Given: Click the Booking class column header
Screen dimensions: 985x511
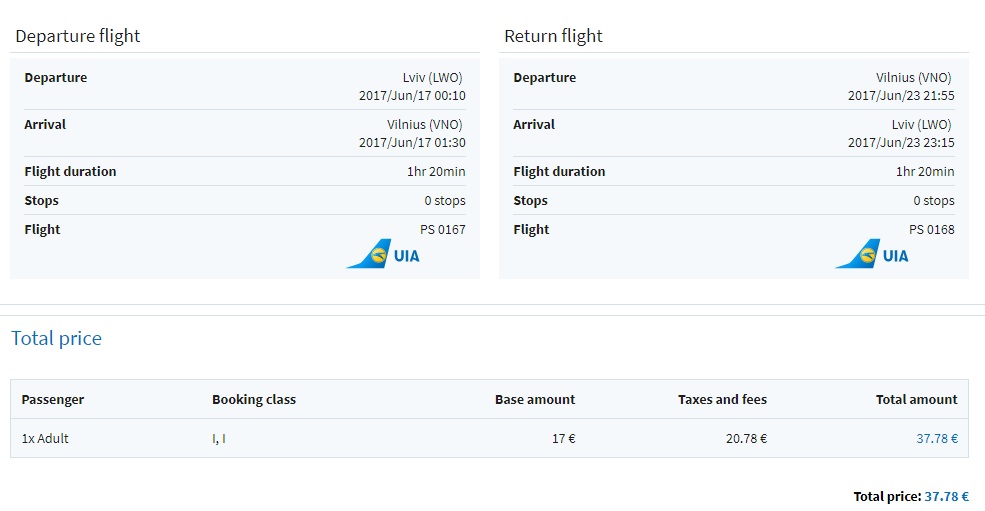Looking at the screenshot, I should point(254,400).
